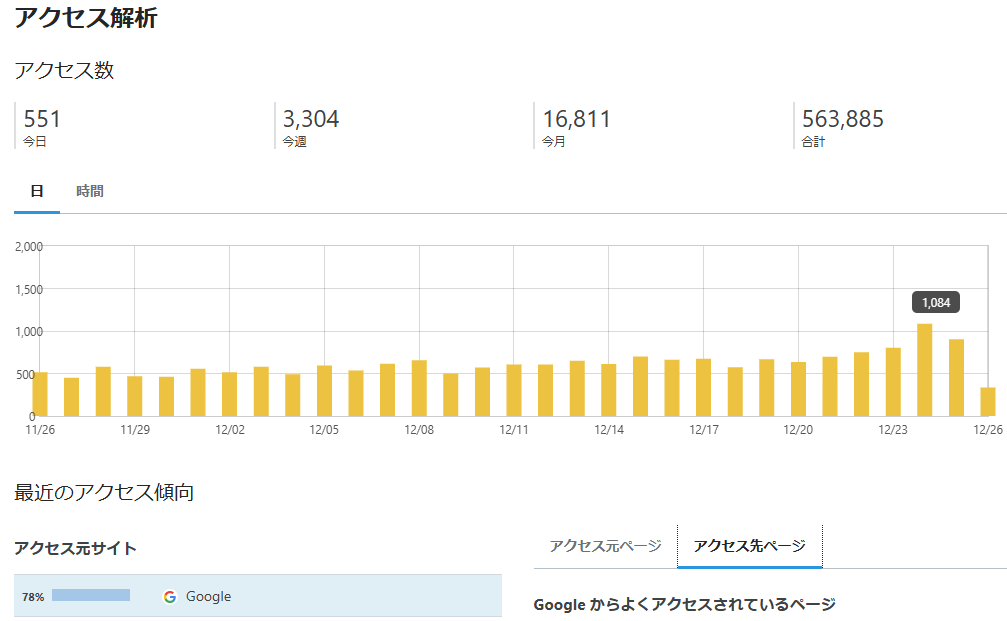The width and height of the screenshot is (1007, 621).
Task: Click the 12/14 x-axis date label
Action: (609, 430)
